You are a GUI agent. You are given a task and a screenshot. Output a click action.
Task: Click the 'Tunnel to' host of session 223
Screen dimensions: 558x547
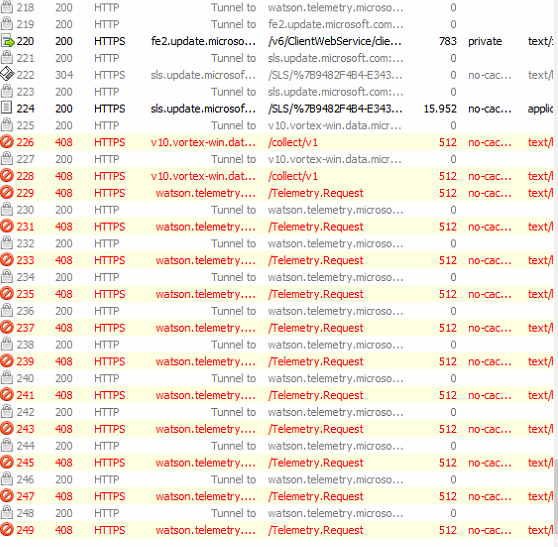click(233, 92)
